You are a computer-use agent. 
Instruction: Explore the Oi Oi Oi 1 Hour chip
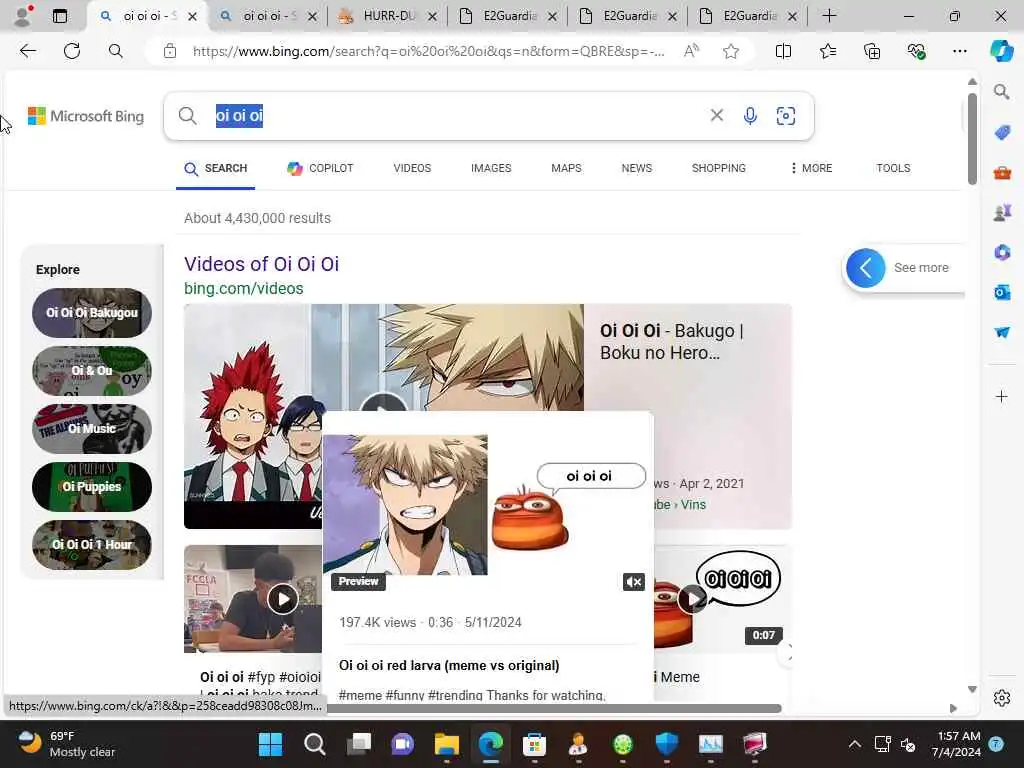click(x=91, y=545)
